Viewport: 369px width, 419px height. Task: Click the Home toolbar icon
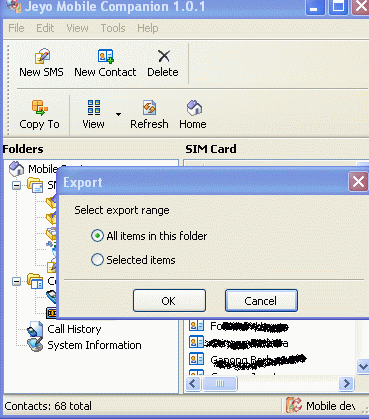pos(194,108)
